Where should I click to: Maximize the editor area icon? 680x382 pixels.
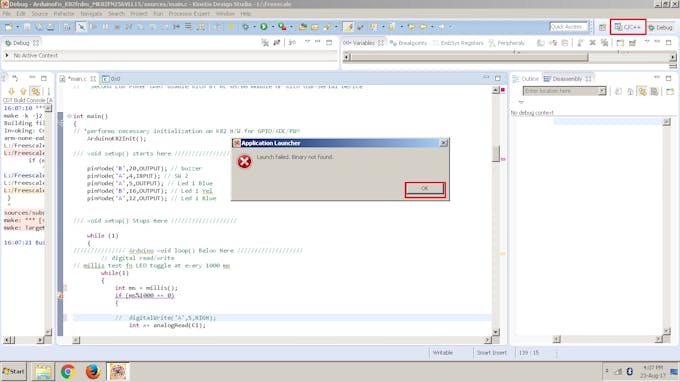pyautogui.click(x=497, y=78)
